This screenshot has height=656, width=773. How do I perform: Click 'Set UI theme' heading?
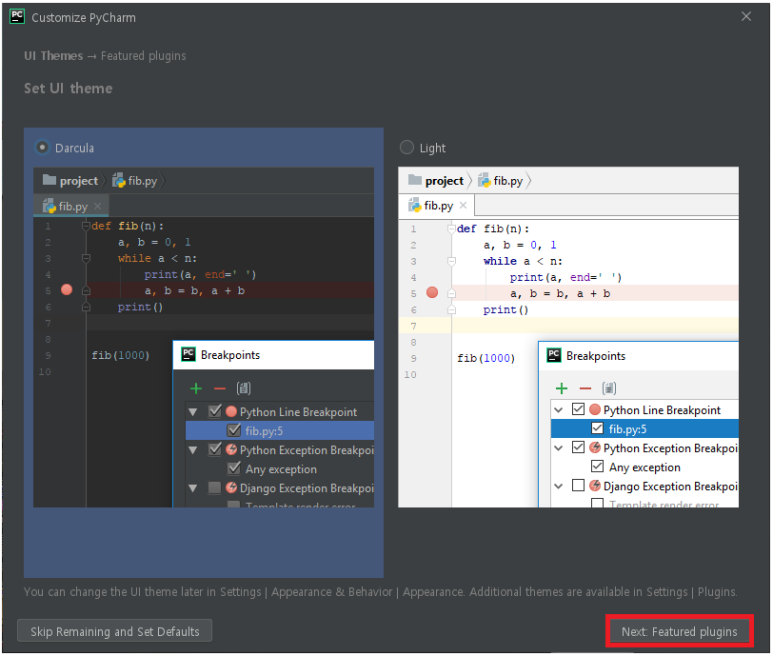coord(68,88)
